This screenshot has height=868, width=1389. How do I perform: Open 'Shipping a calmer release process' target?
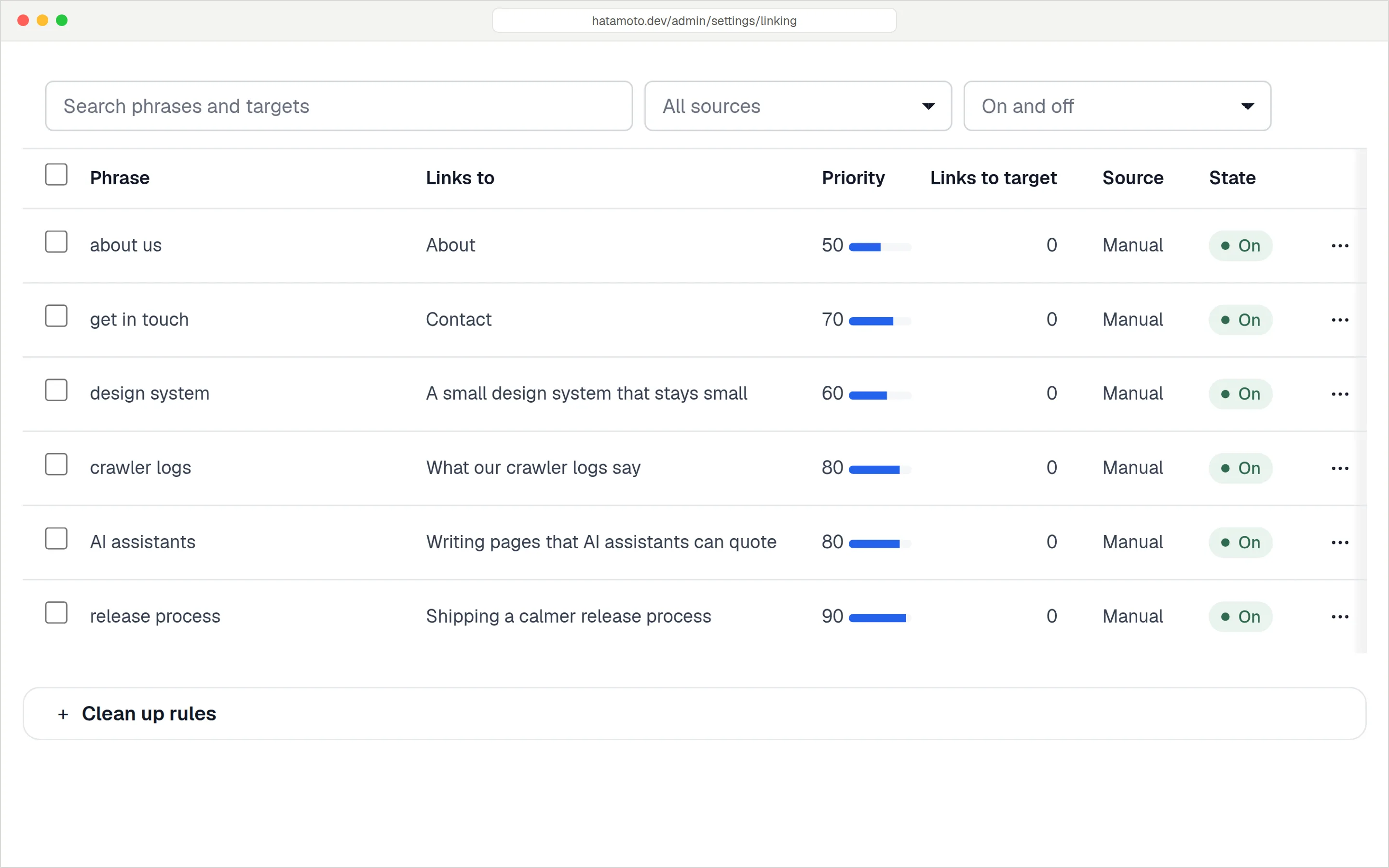[568, 617]
